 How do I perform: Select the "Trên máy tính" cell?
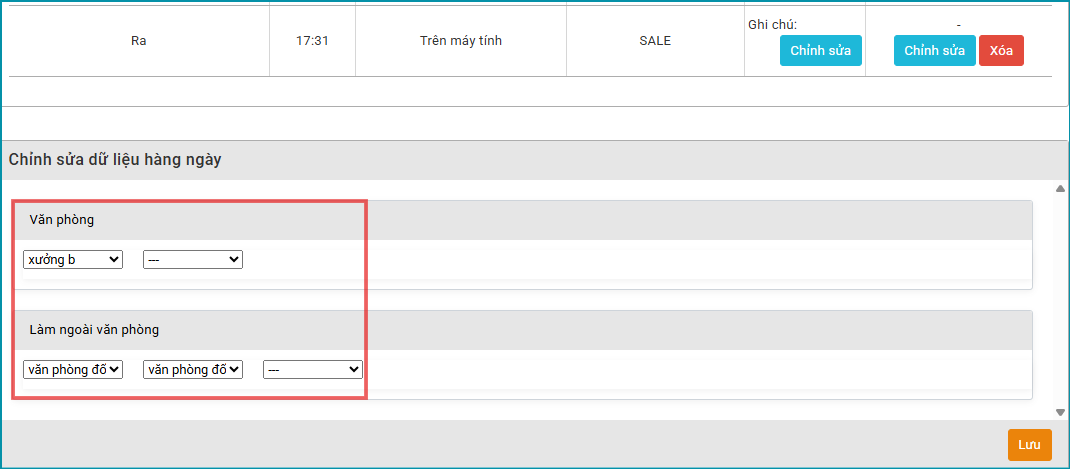(461, 41)
